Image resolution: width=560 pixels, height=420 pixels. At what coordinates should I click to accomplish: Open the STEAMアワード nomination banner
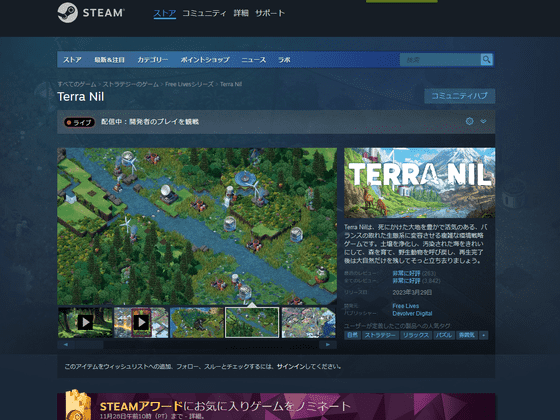276,406
